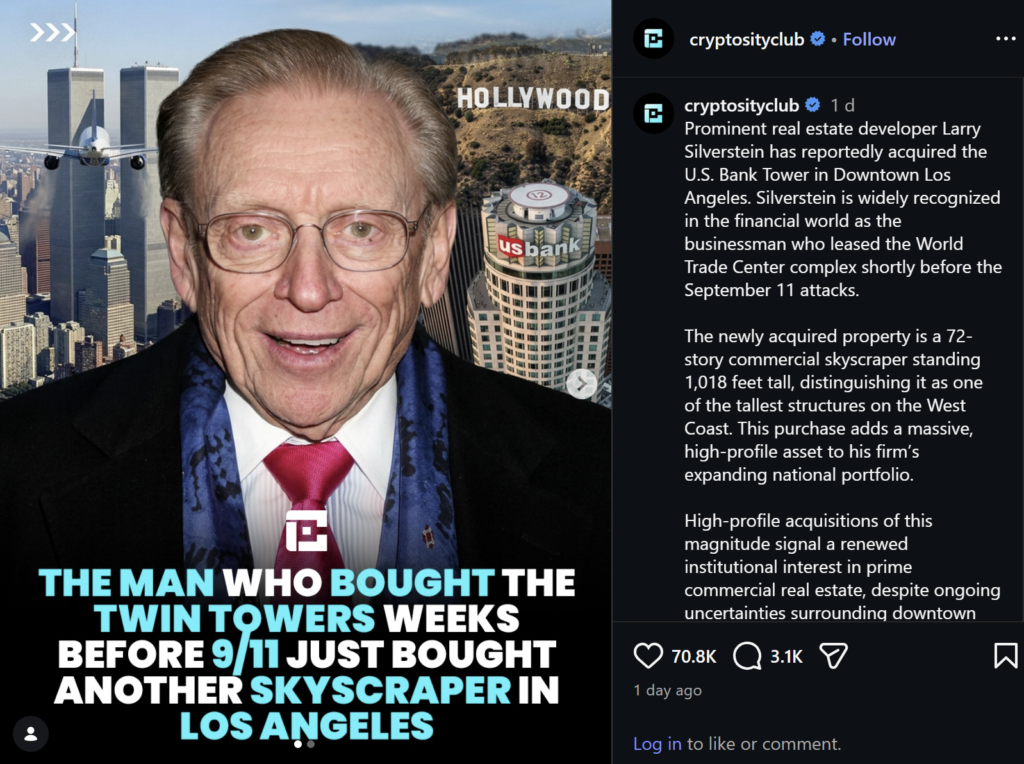Click the '1 day ago' timestamp

pos(667,690)
